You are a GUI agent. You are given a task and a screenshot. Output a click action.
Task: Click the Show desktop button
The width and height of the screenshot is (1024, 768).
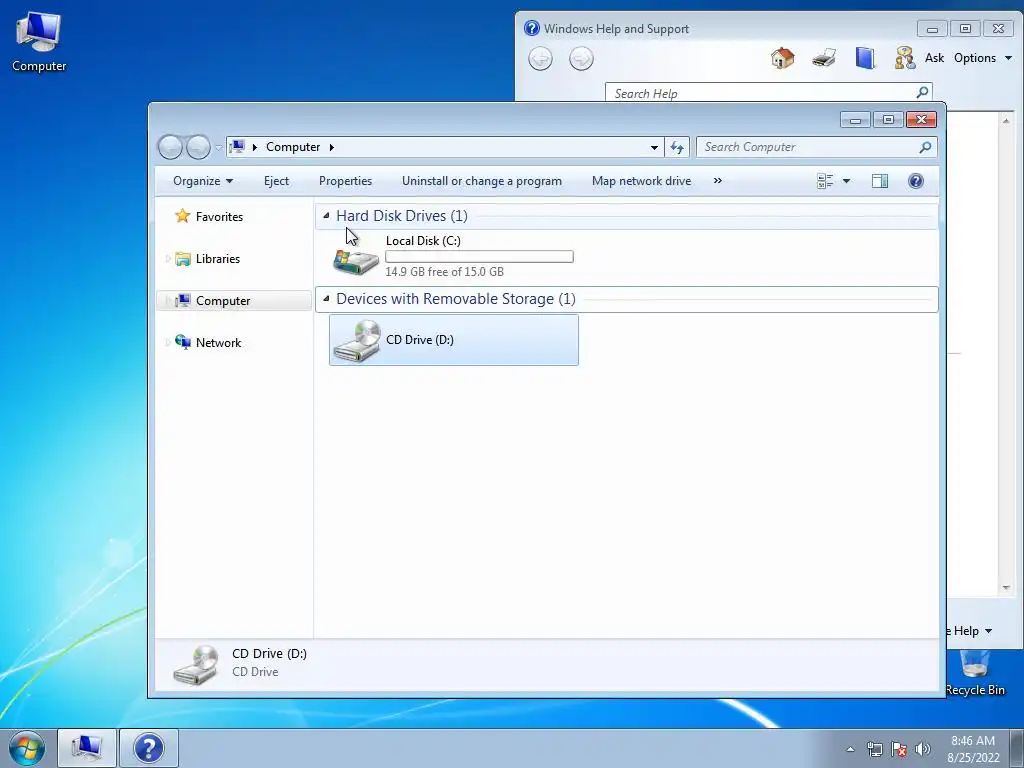1017,748
